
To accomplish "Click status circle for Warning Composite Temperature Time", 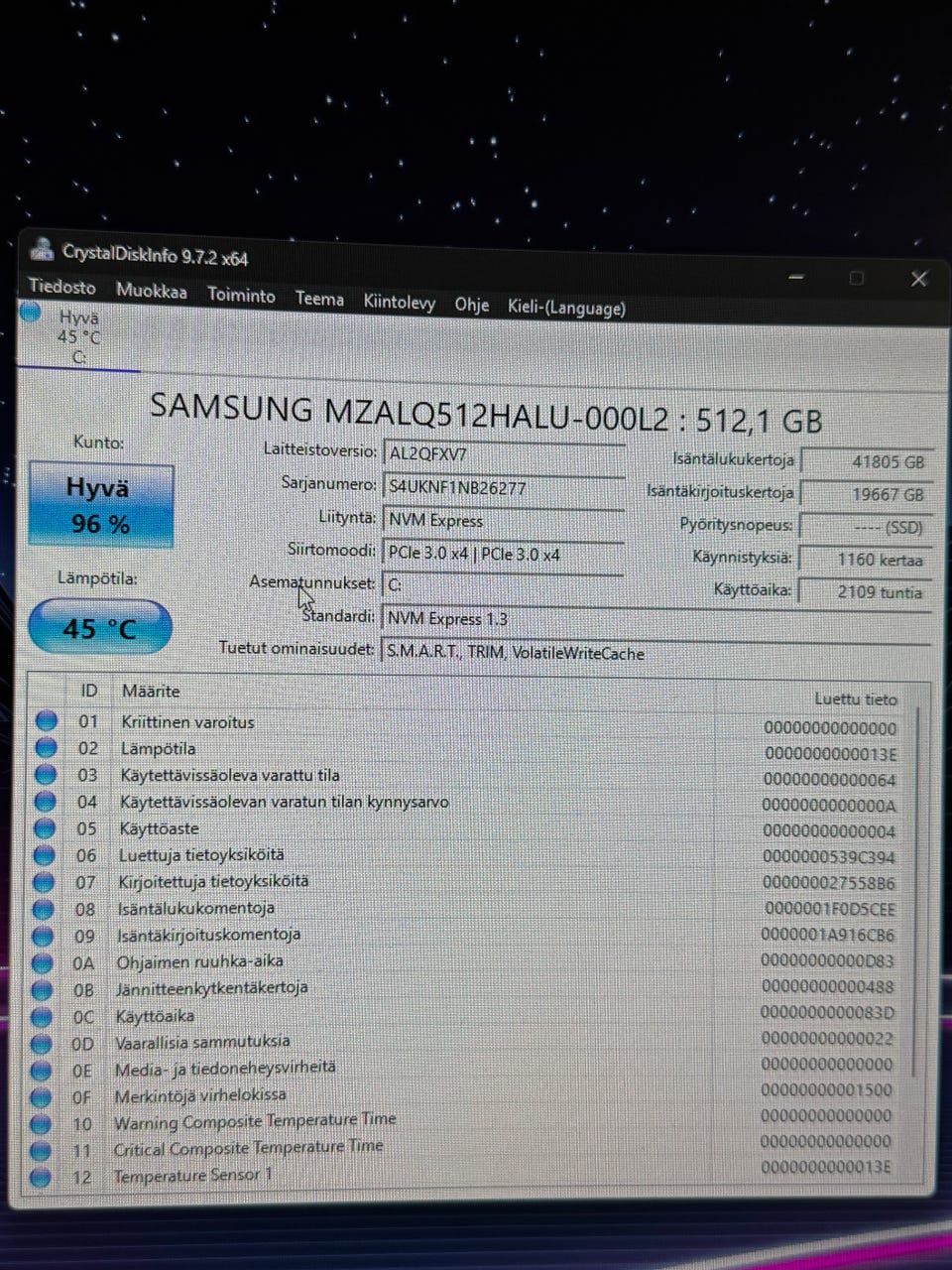I will [41, 1124].
